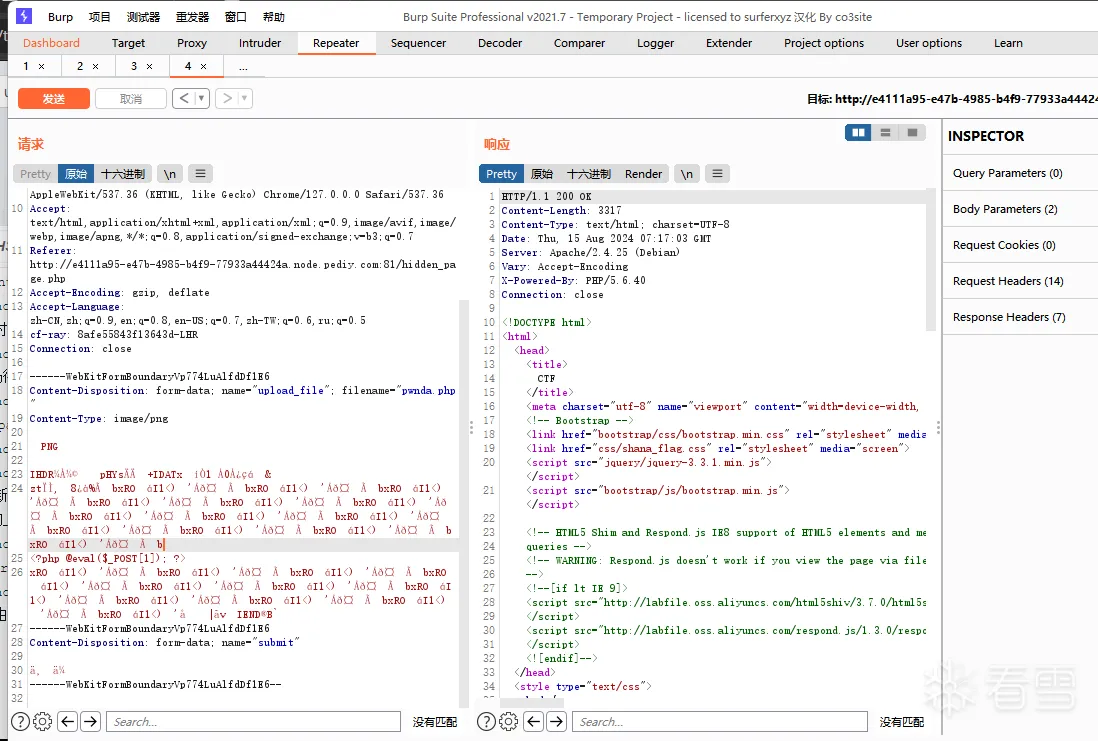
Task: Close Repeater tab 4
Action: coord(204,67)
